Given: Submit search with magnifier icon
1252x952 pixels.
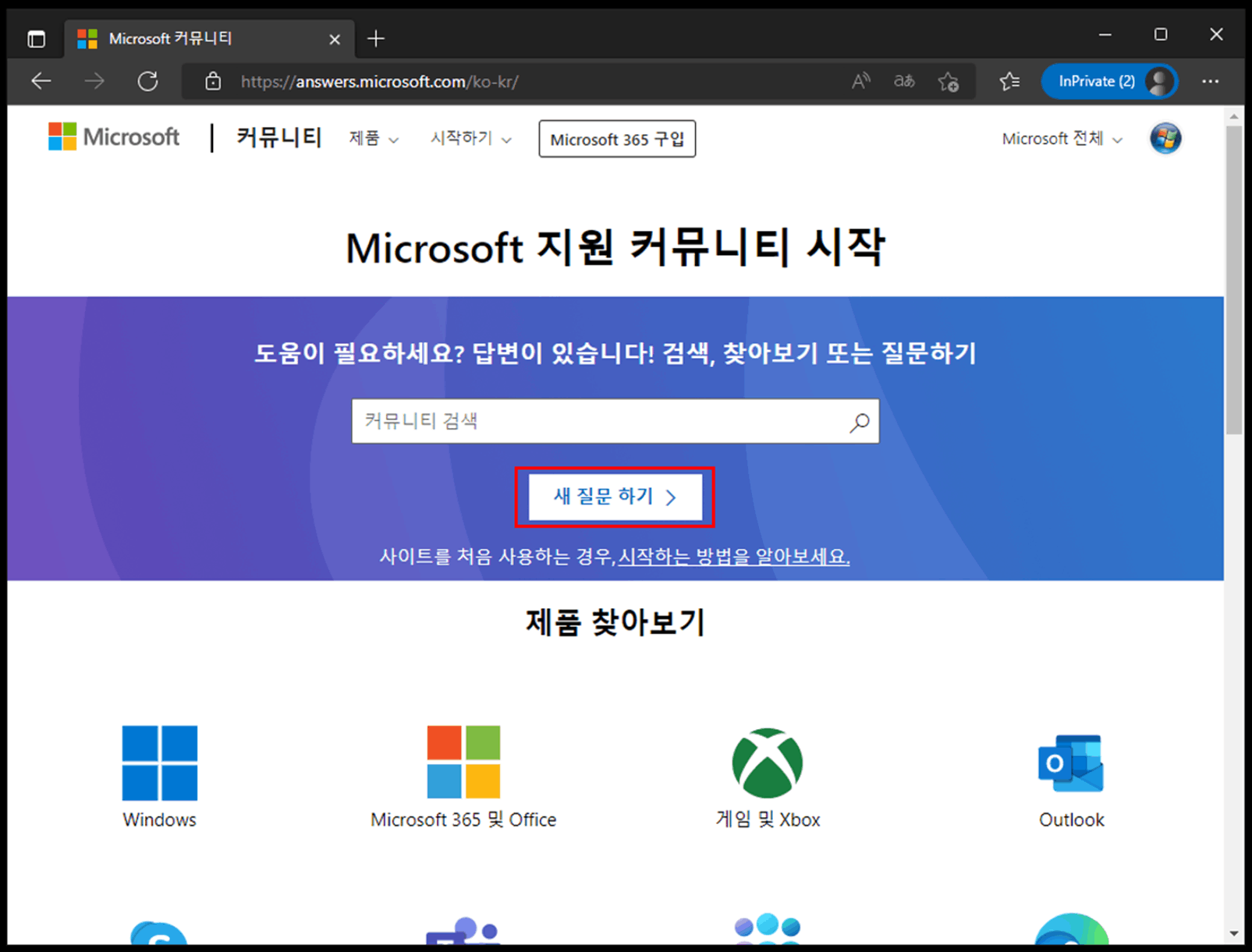Looking at the screenshot, I should point(860,422).
